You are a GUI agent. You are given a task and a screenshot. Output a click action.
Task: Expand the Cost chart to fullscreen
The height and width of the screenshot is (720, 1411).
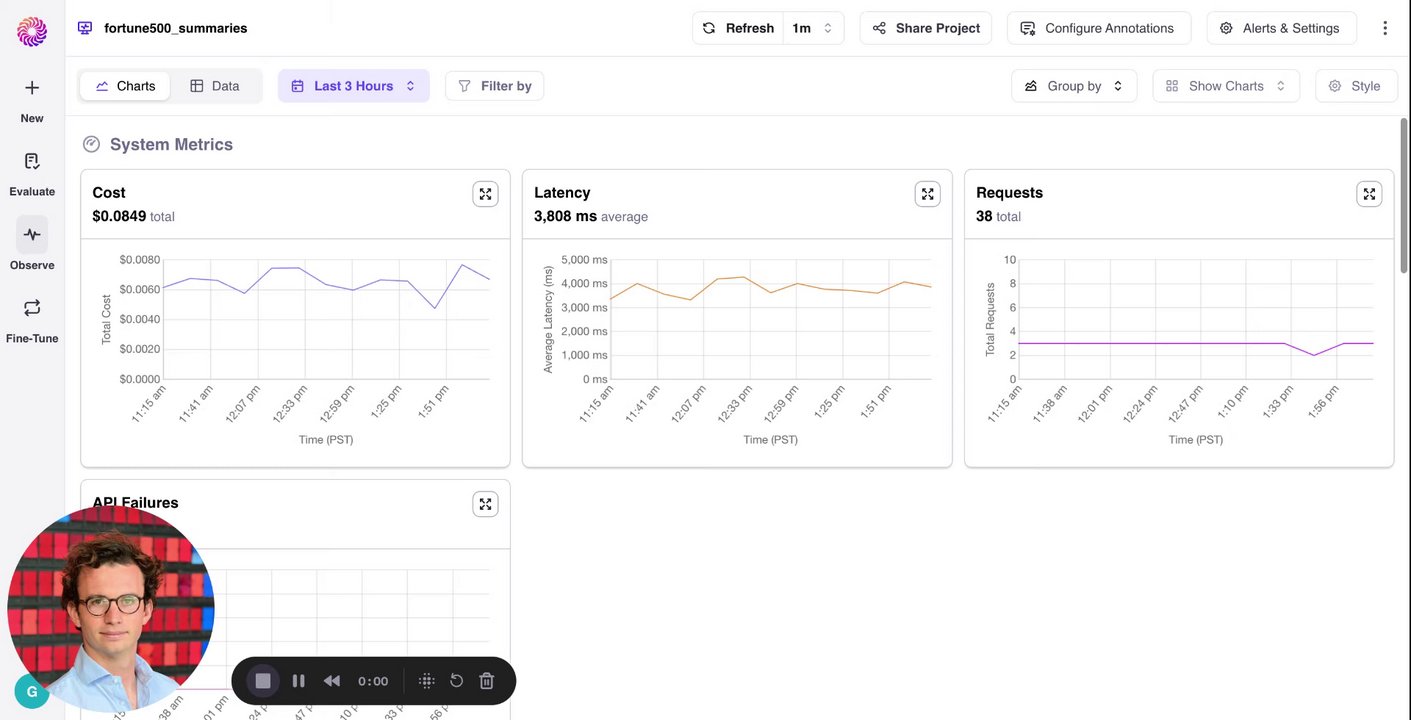point(485,194)
